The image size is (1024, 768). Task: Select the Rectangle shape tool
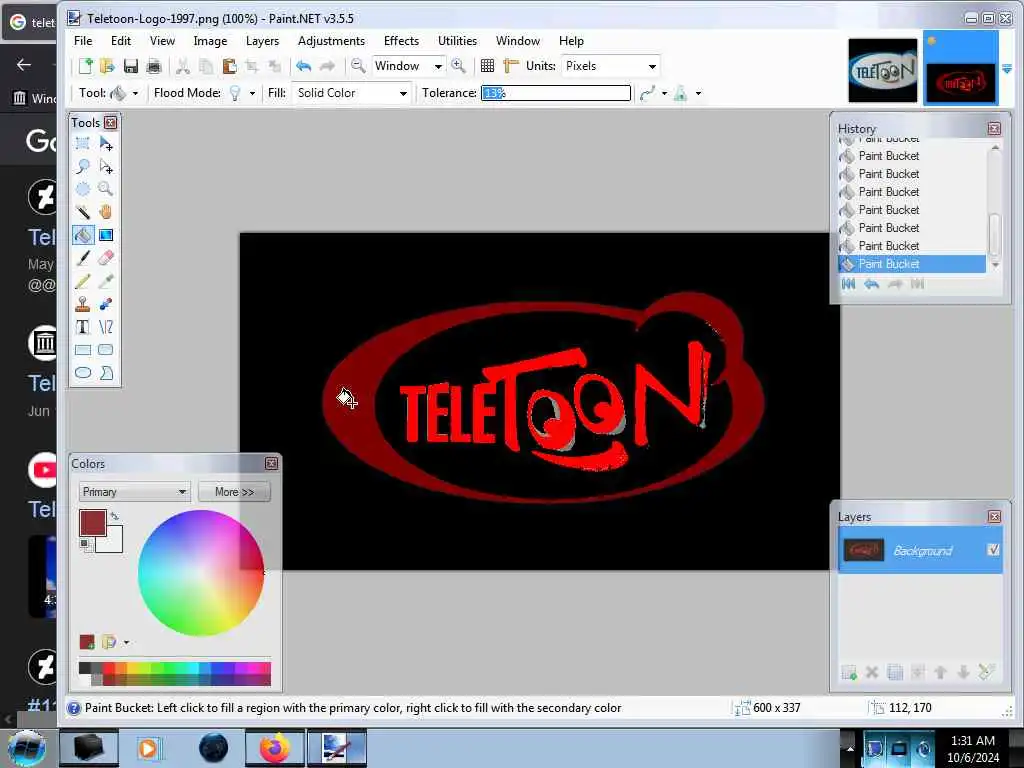click(x=83, y=350)
